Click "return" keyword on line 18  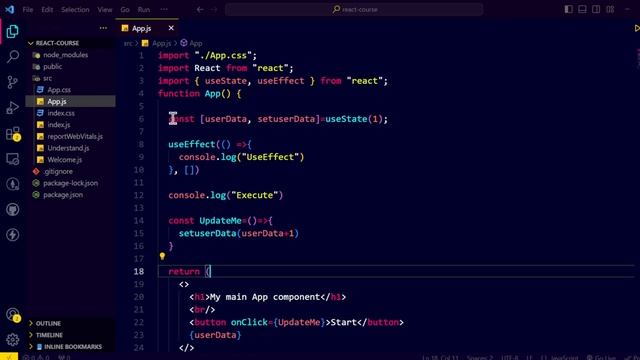[x=184, y=271]
